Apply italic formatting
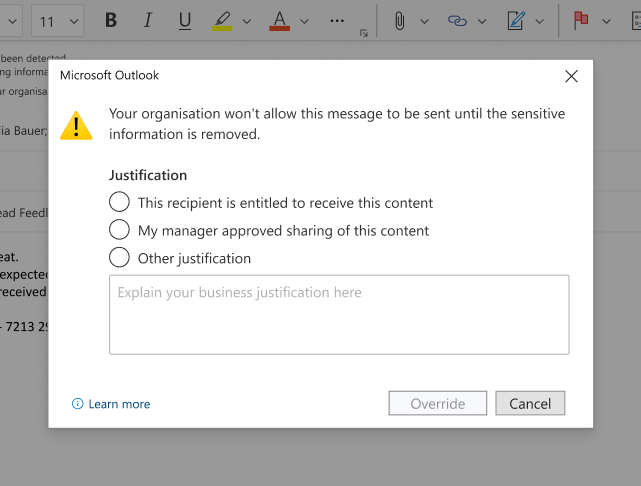This screenshot has height=486, width=641. pyautogui.click(x=148, y=21)
